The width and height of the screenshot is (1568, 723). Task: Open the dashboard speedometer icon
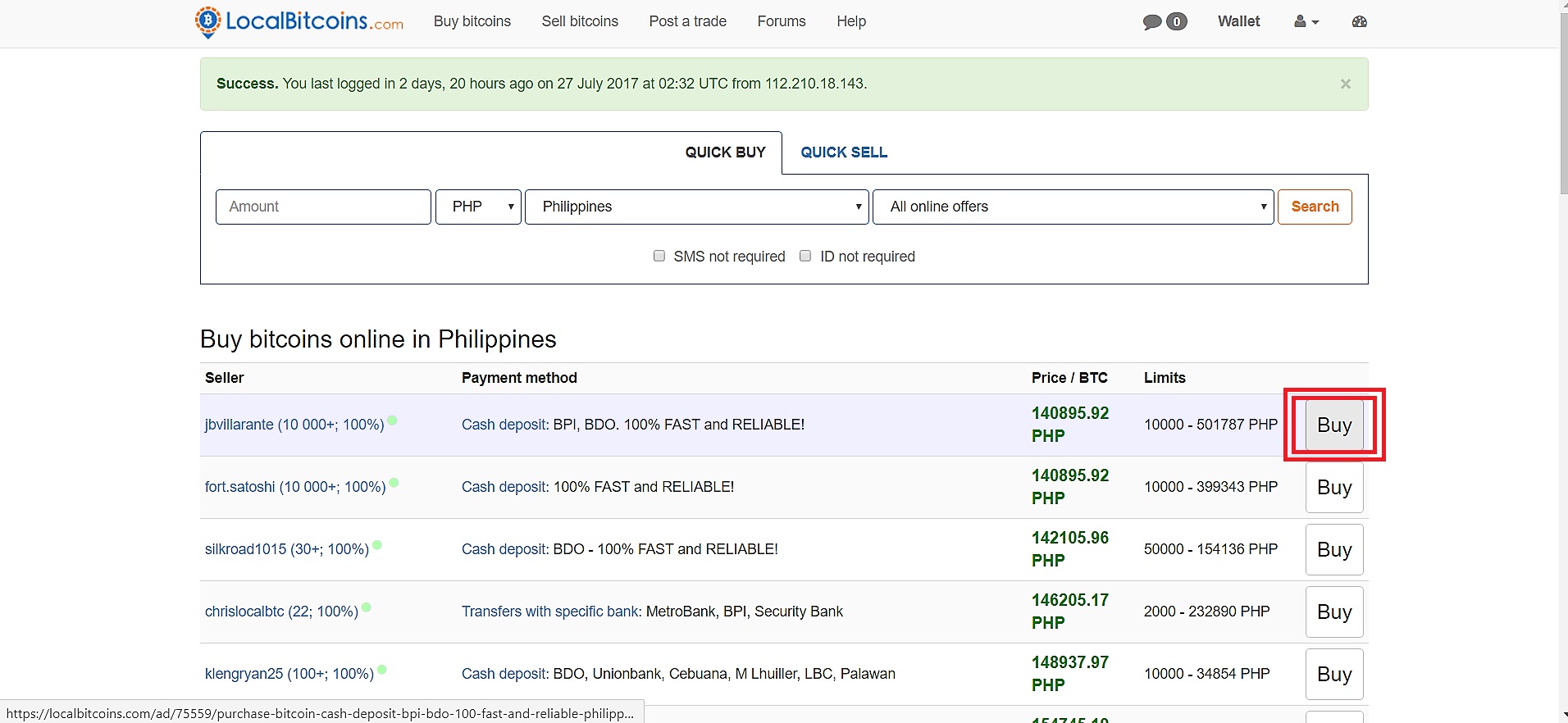click(1359, 22)
